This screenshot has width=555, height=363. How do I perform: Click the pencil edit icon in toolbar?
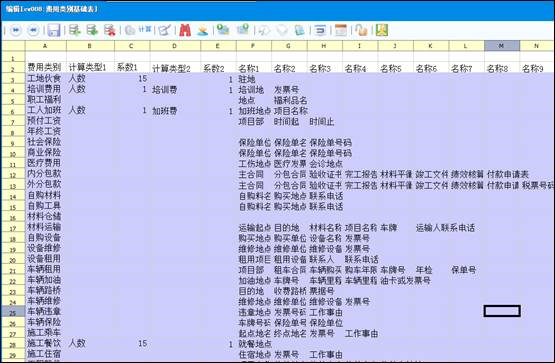pyautogui.click(x=165, y=30)
